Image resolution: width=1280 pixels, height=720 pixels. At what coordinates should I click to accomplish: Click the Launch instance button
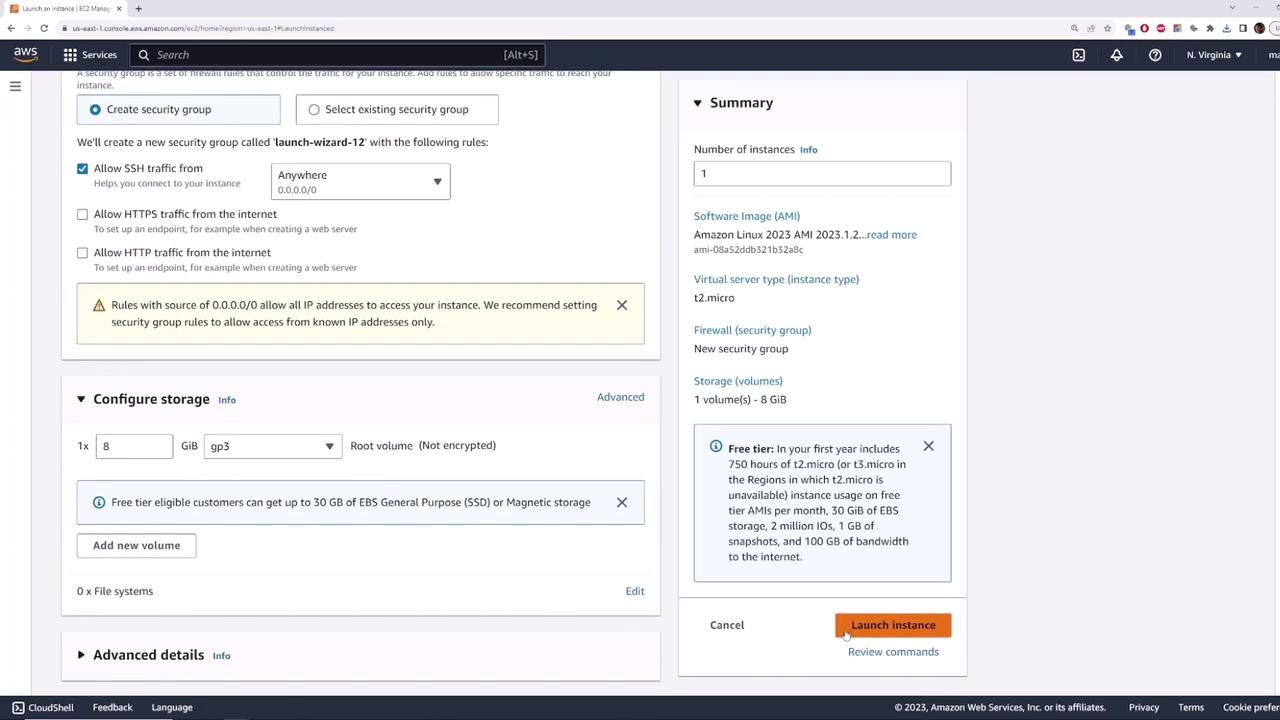click(x=893, y=625)
